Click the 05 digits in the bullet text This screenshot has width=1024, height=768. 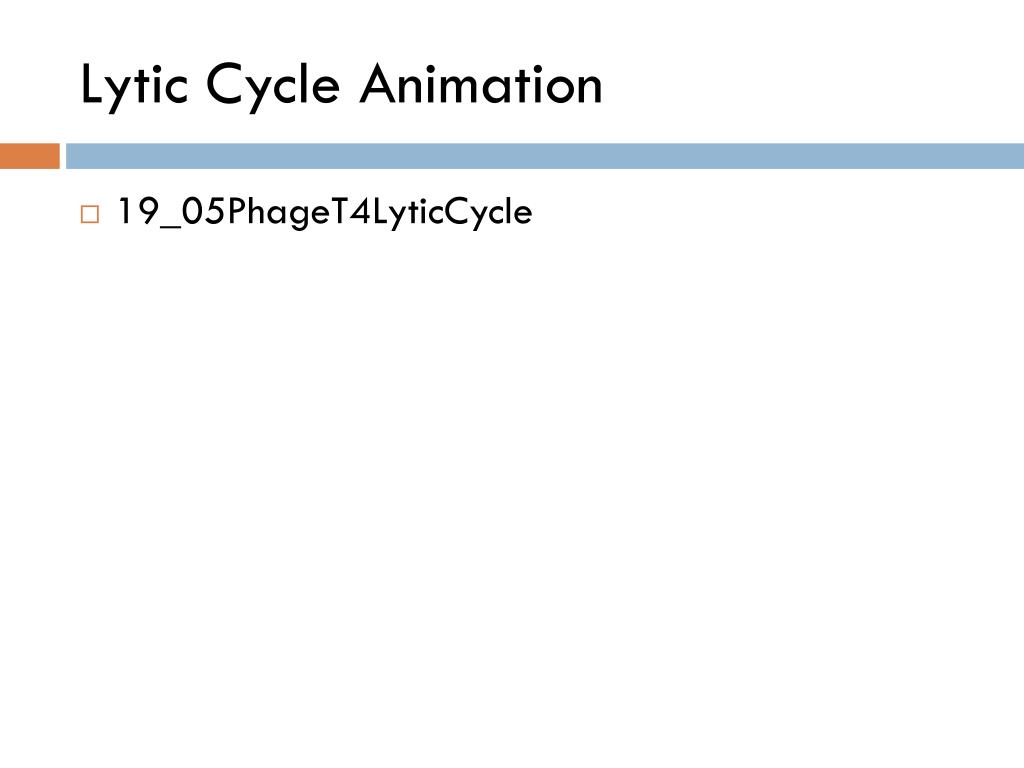203,212
